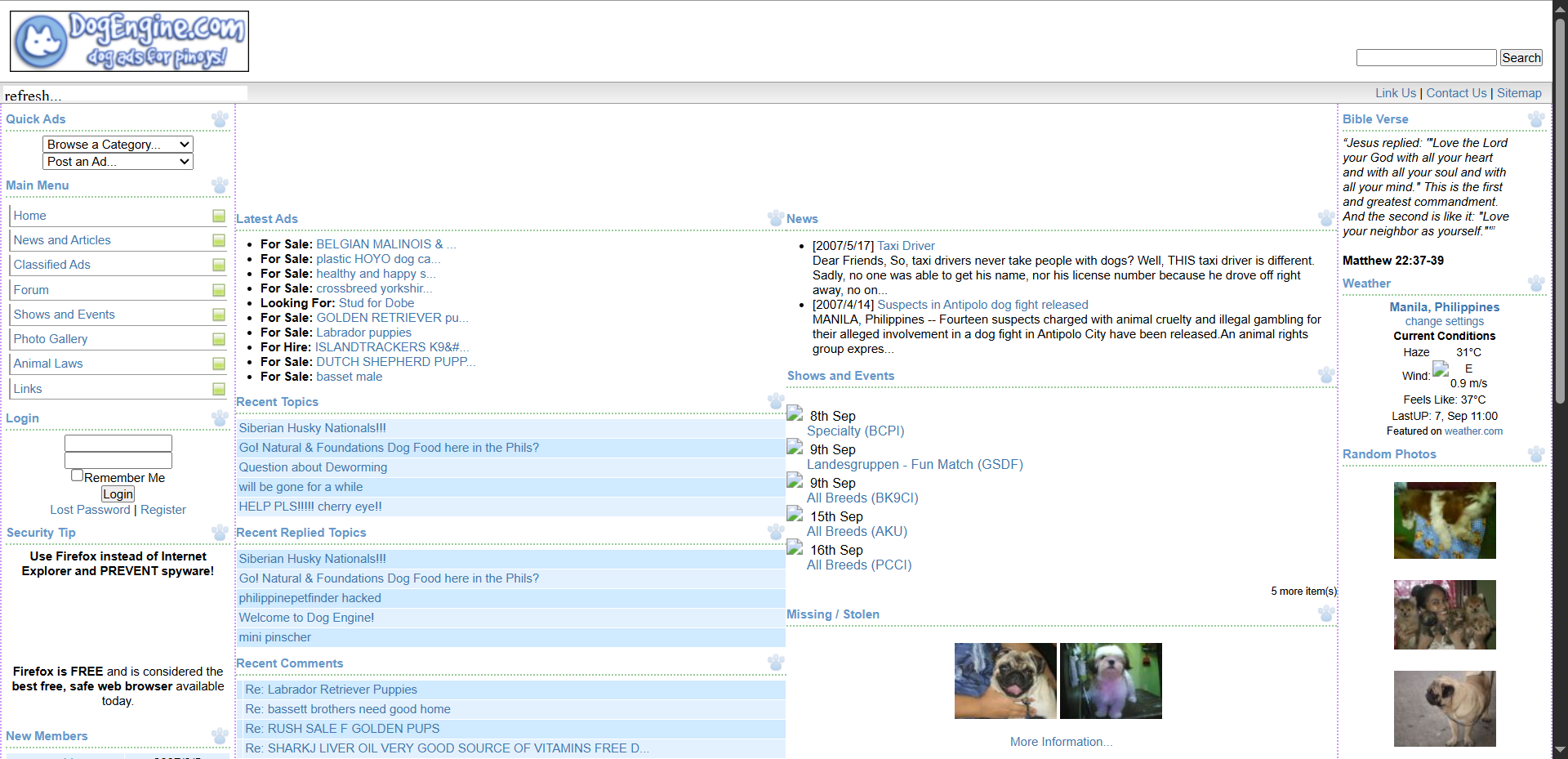The image size is (1568, 759).
Task: Open the Register link
Action: [163, 509]
